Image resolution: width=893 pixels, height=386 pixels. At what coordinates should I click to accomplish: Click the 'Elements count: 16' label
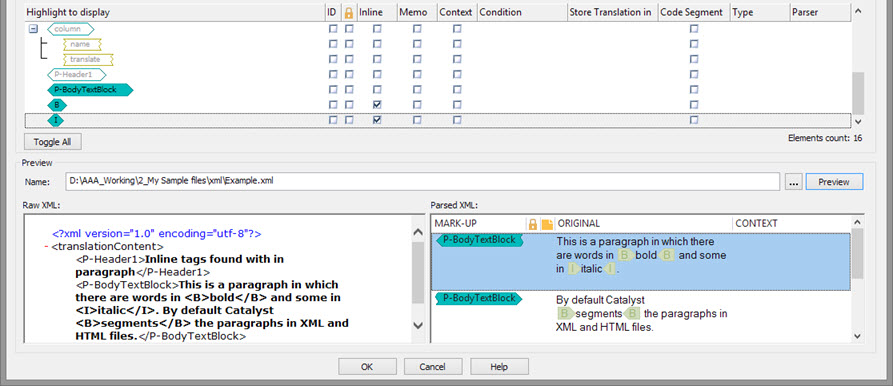825,138
